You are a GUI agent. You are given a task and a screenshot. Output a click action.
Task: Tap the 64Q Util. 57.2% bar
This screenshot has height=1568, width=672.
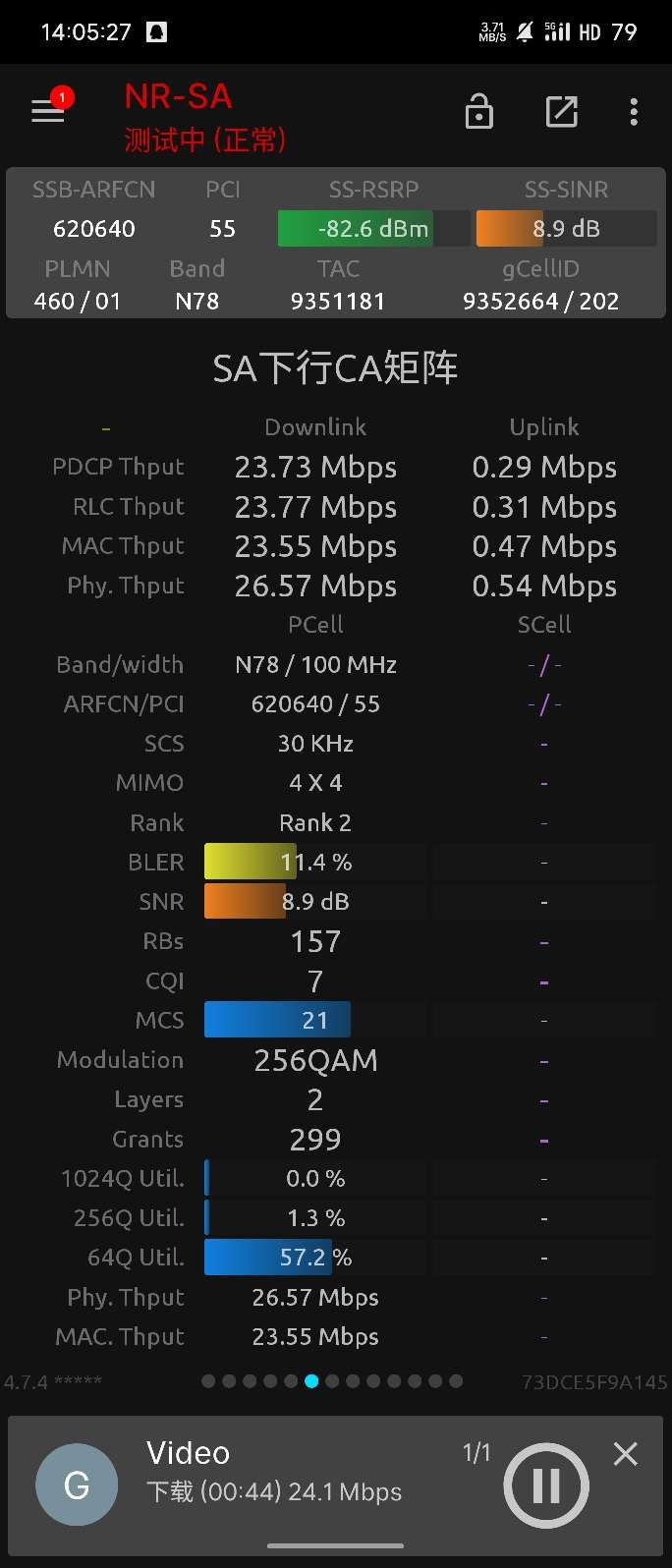pyautogui.click(x=315, y=1258)
